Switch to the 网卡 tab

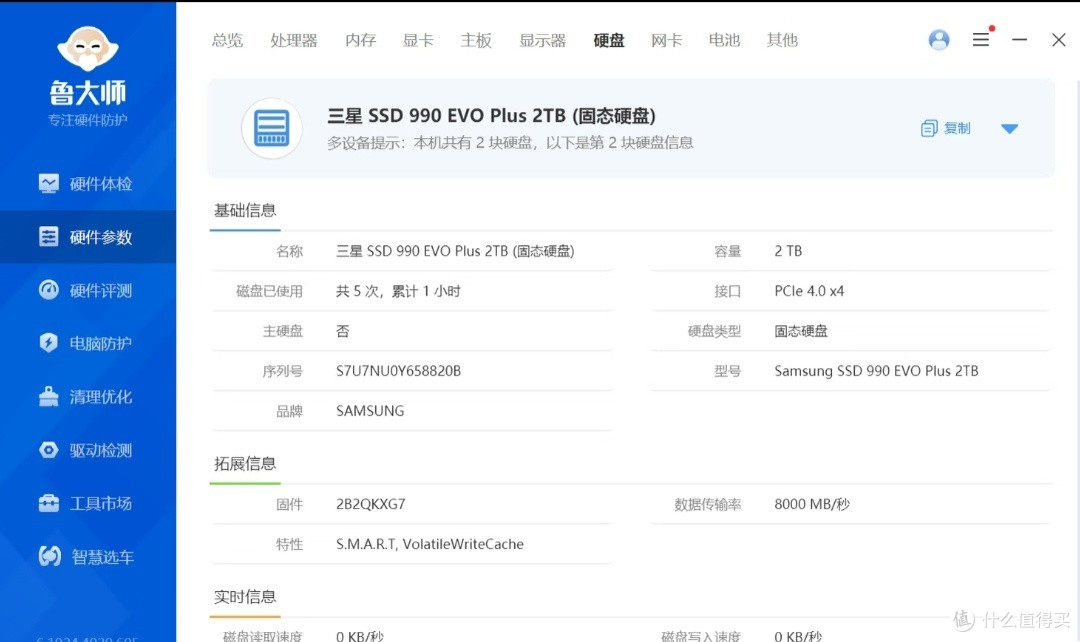point(666,40)
